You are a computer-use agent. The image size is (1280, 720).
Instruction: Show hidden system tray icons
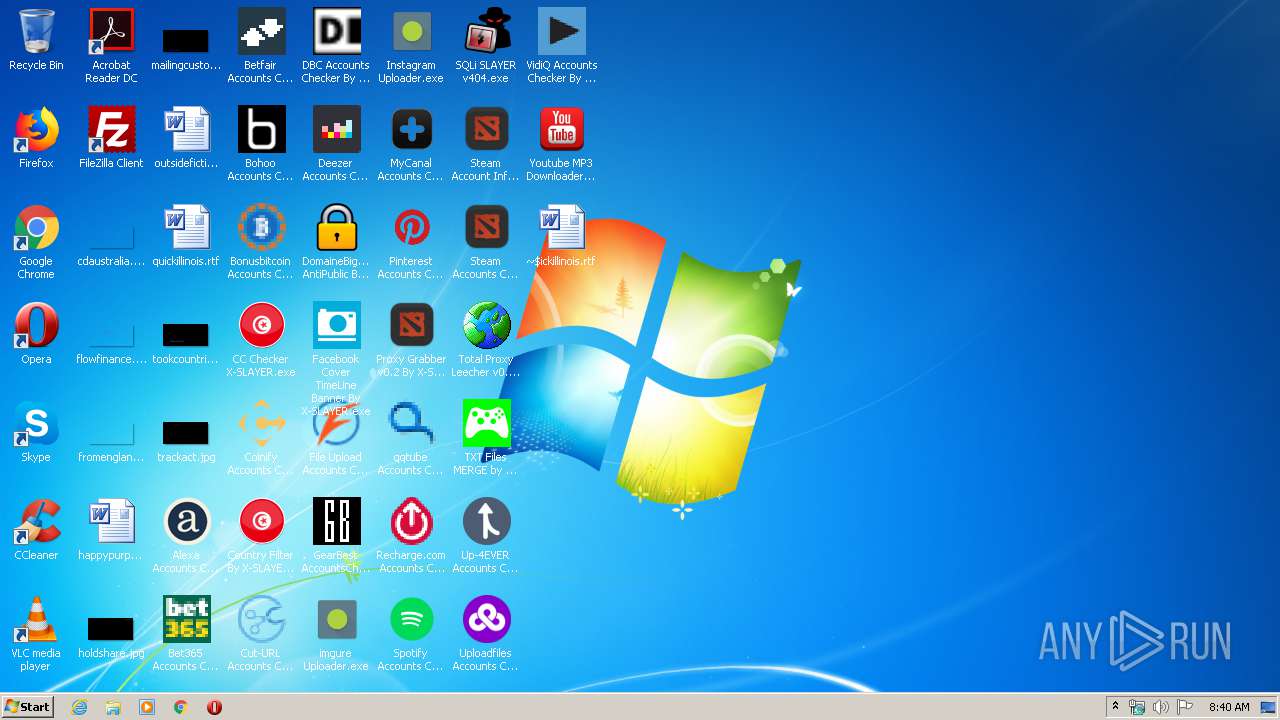pyautogui.click(x=1115, y=707)
